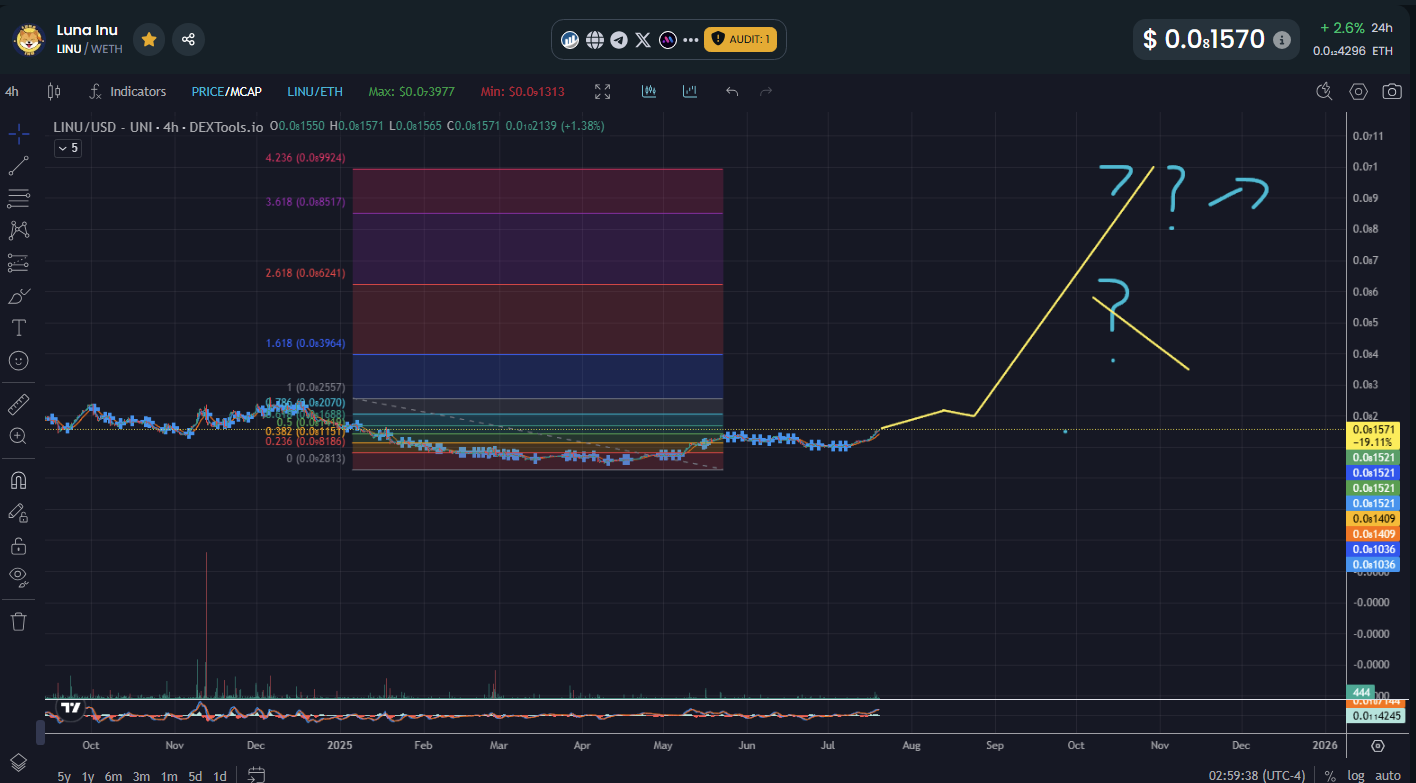Viewport: 1416px width, 783px height.
Task: Show price info circle icon
Action: click(x=1282, y=40)
